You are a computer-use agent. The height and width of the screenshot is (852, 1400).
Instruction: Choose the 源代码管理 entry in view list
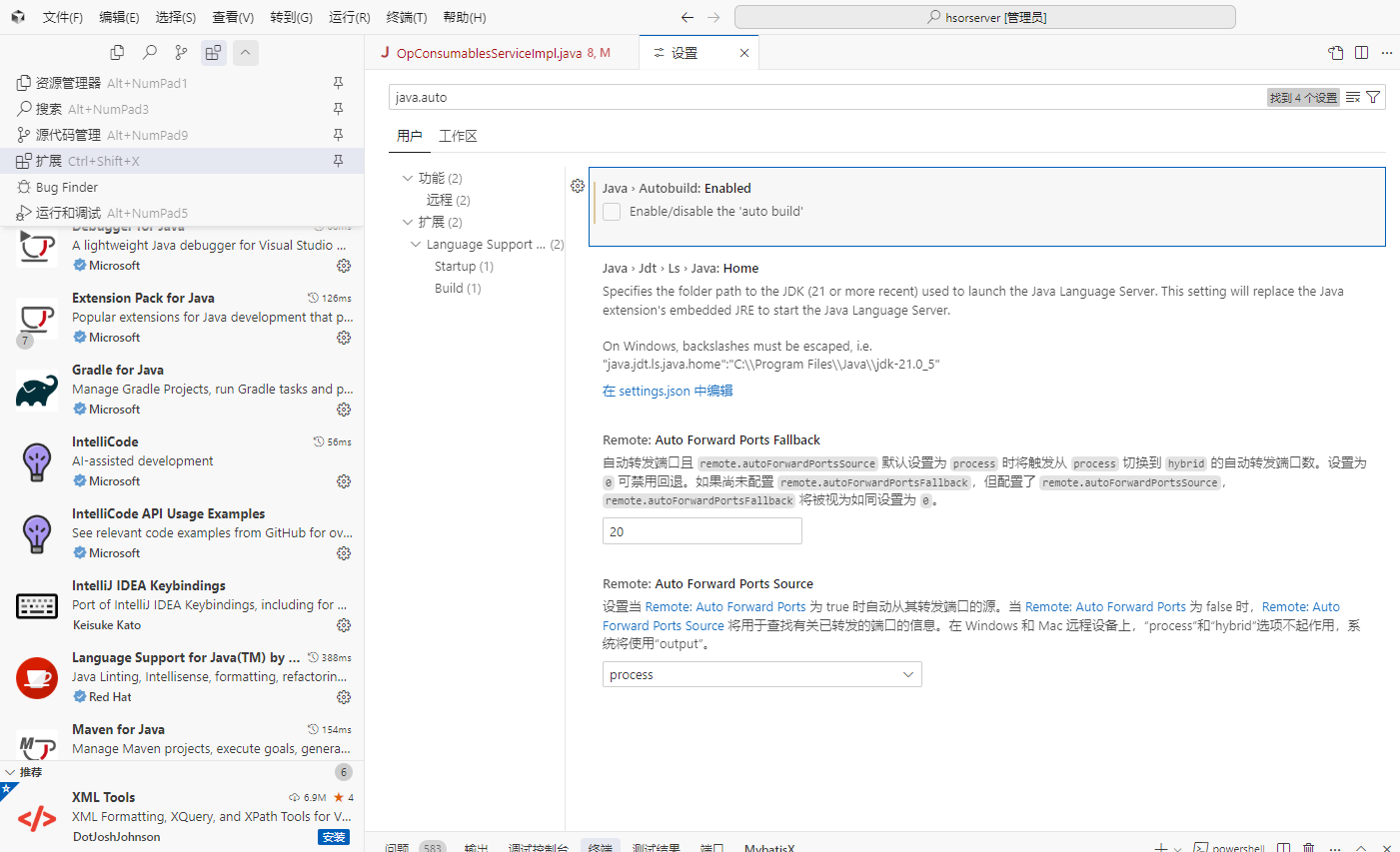(x=182, y=135)
